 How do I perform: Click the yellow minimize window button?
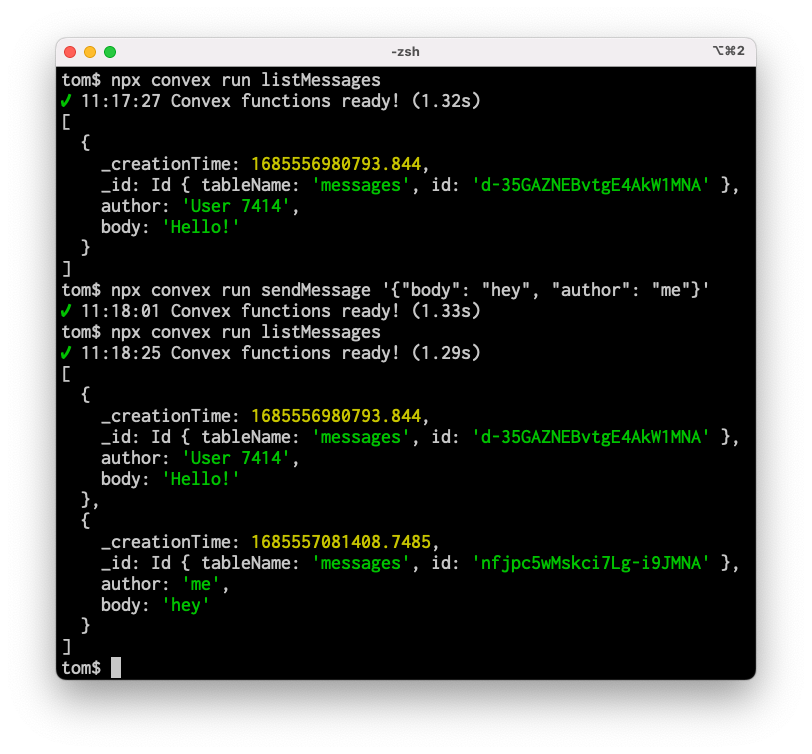(90, 52)
